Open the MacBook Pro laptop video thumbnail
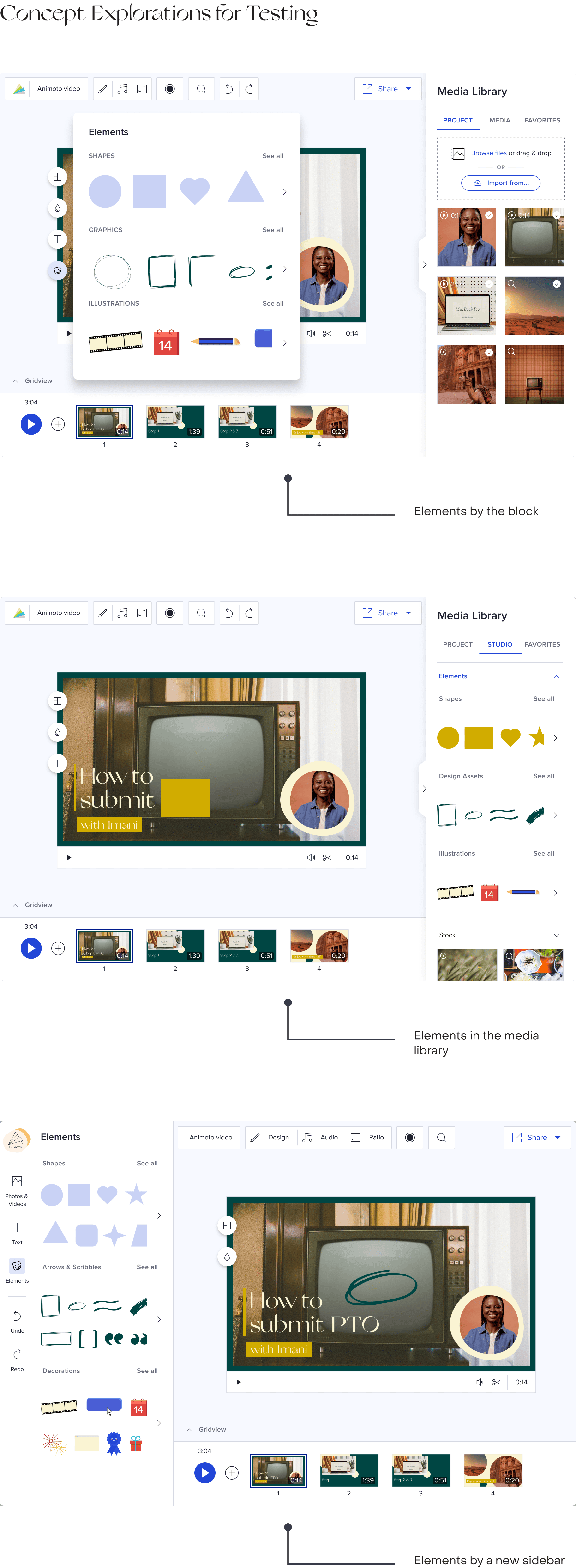Image resolution: width=576 pixels, height=1568 pixels. point(467,306)
